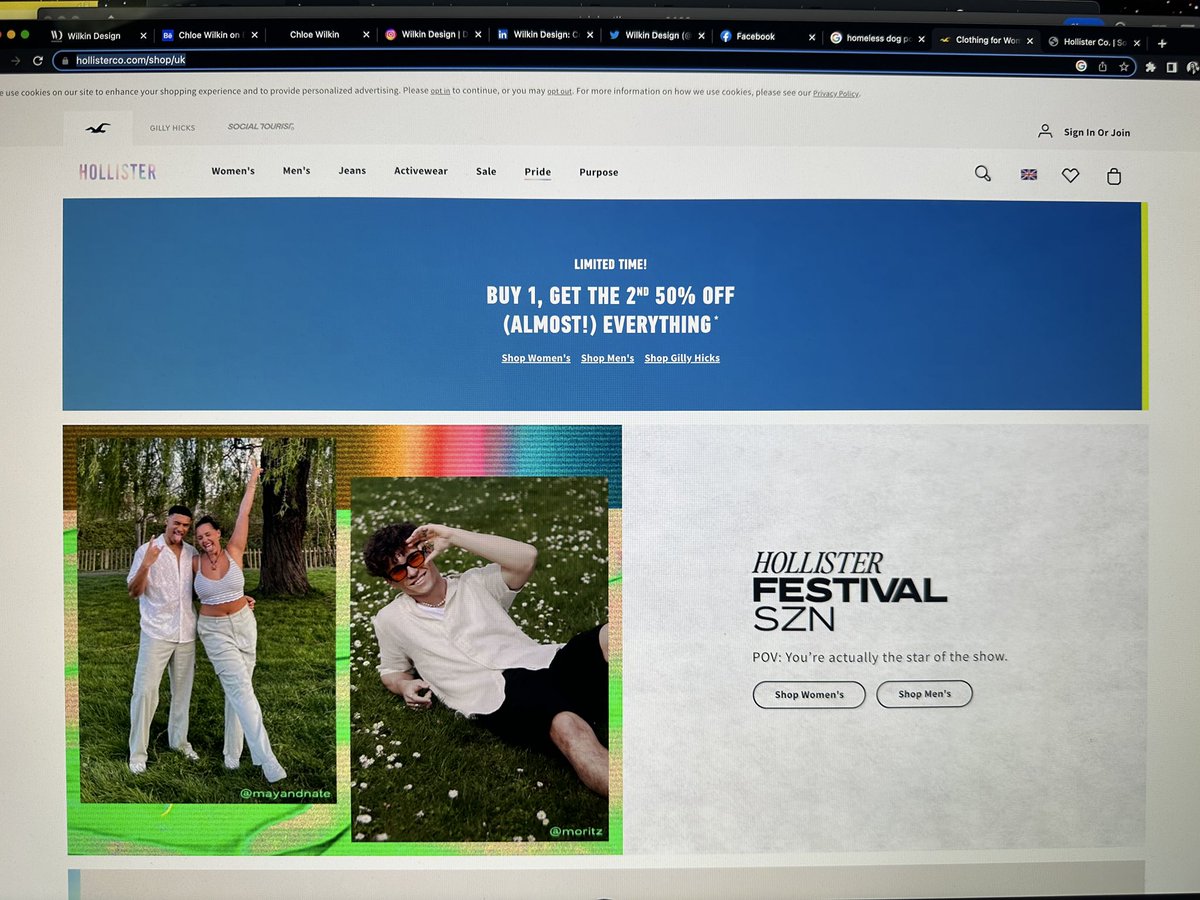Image resolution: width=1200 pixels, height=900 pixels.
Task: Open the Men's menu
Action: coord(296,171)
